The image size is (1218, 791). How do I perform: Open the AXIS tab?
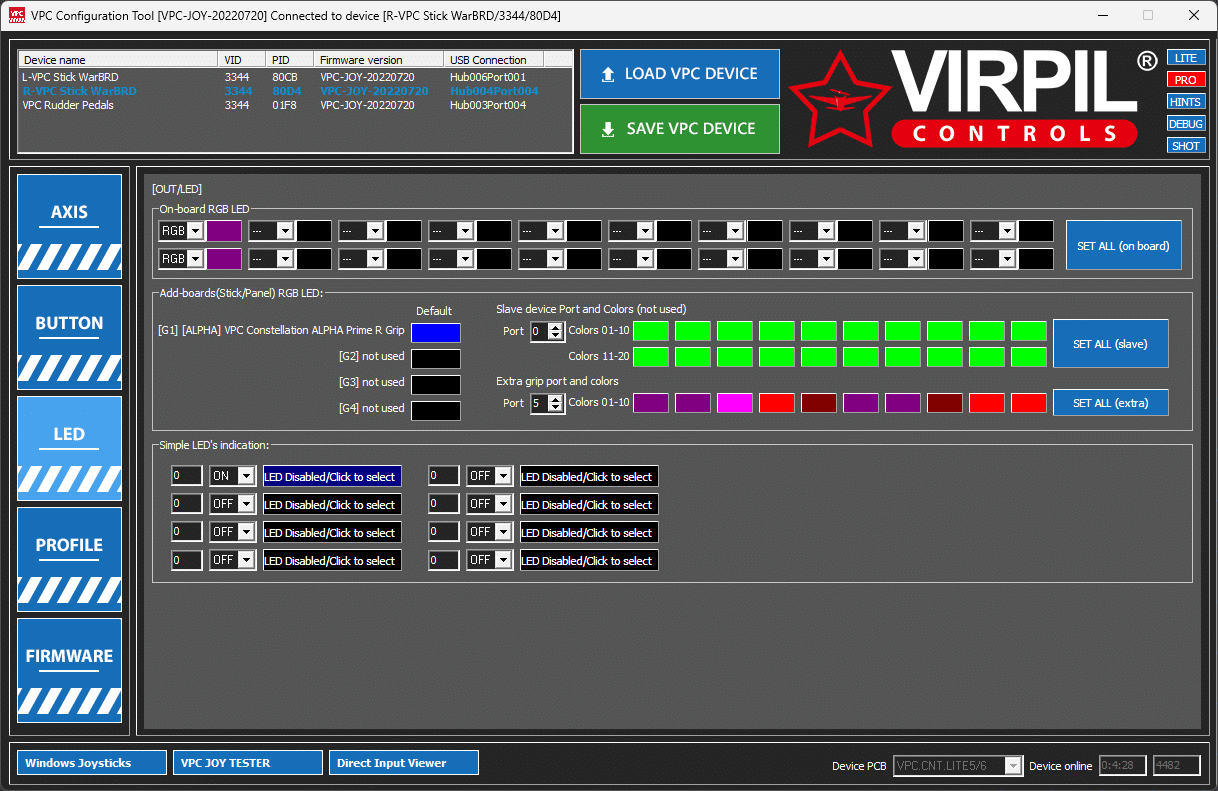(69, 226)
